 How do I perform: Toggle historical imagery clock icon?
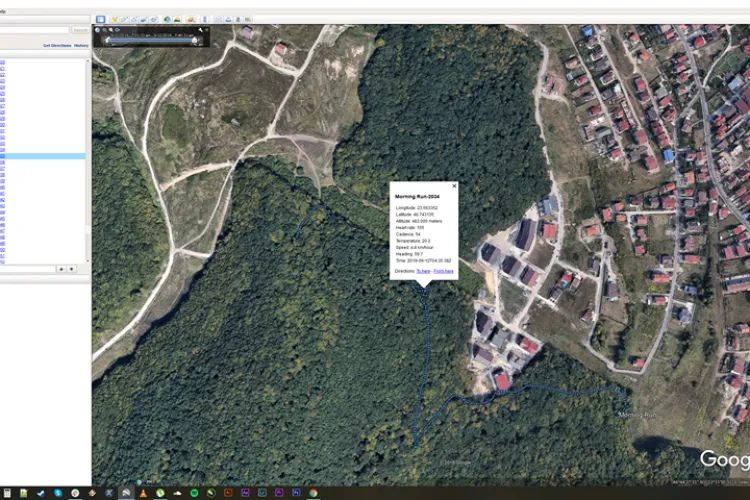click(x=167, y=19)
